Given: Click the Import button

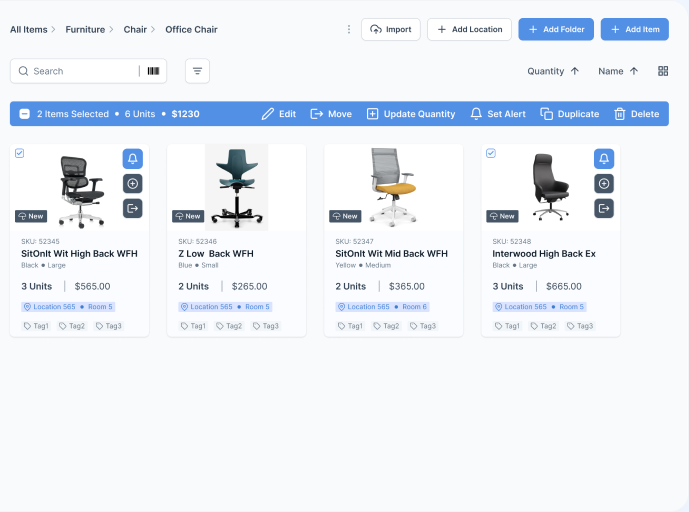Looking at the screenshot, I should pos(390,30).
